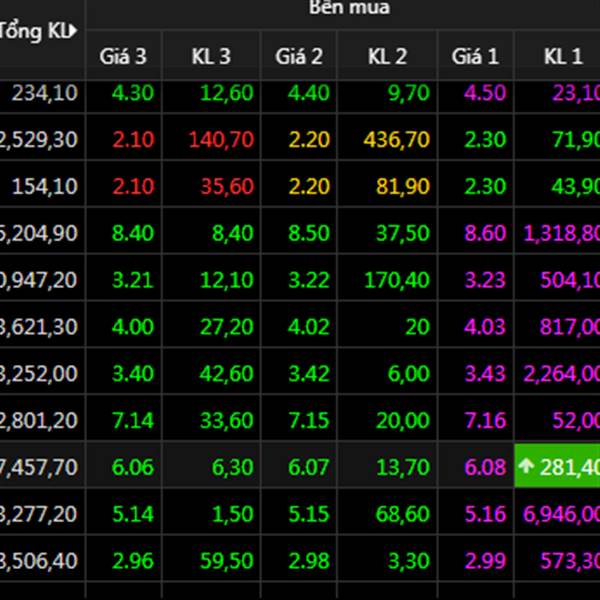Viewport: 600px width, 600px height.
Task: Select volume cell 170,40
Action: (x=397, y=280)
